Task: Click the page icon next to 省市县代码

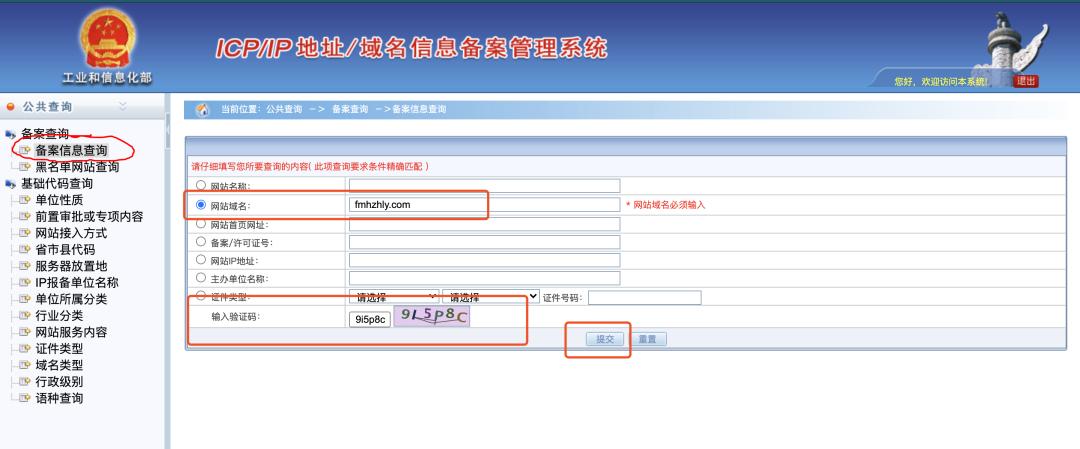Action: pos(25,249)
